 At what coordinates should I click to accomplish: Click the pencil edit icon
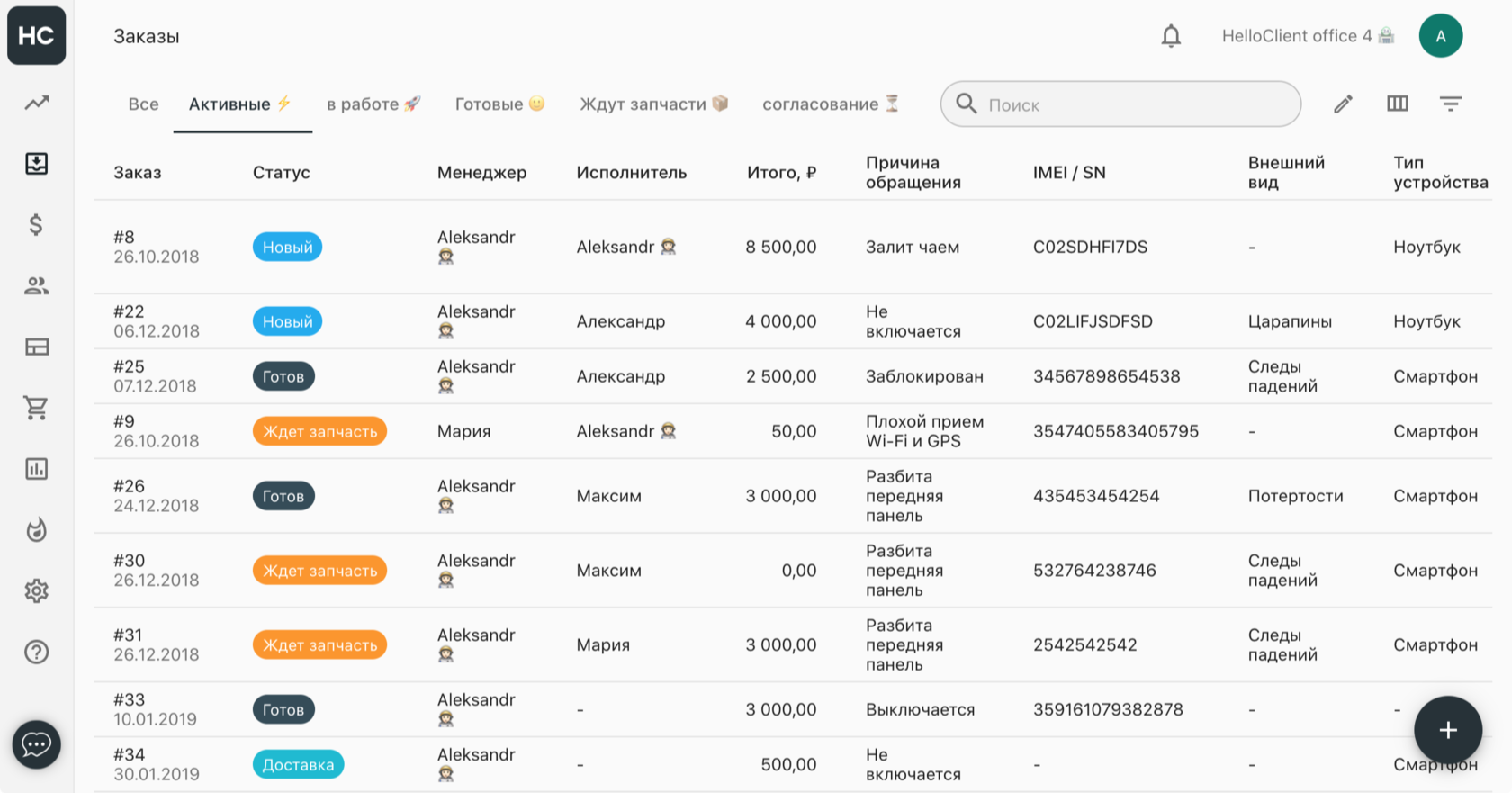(1343, 104)
